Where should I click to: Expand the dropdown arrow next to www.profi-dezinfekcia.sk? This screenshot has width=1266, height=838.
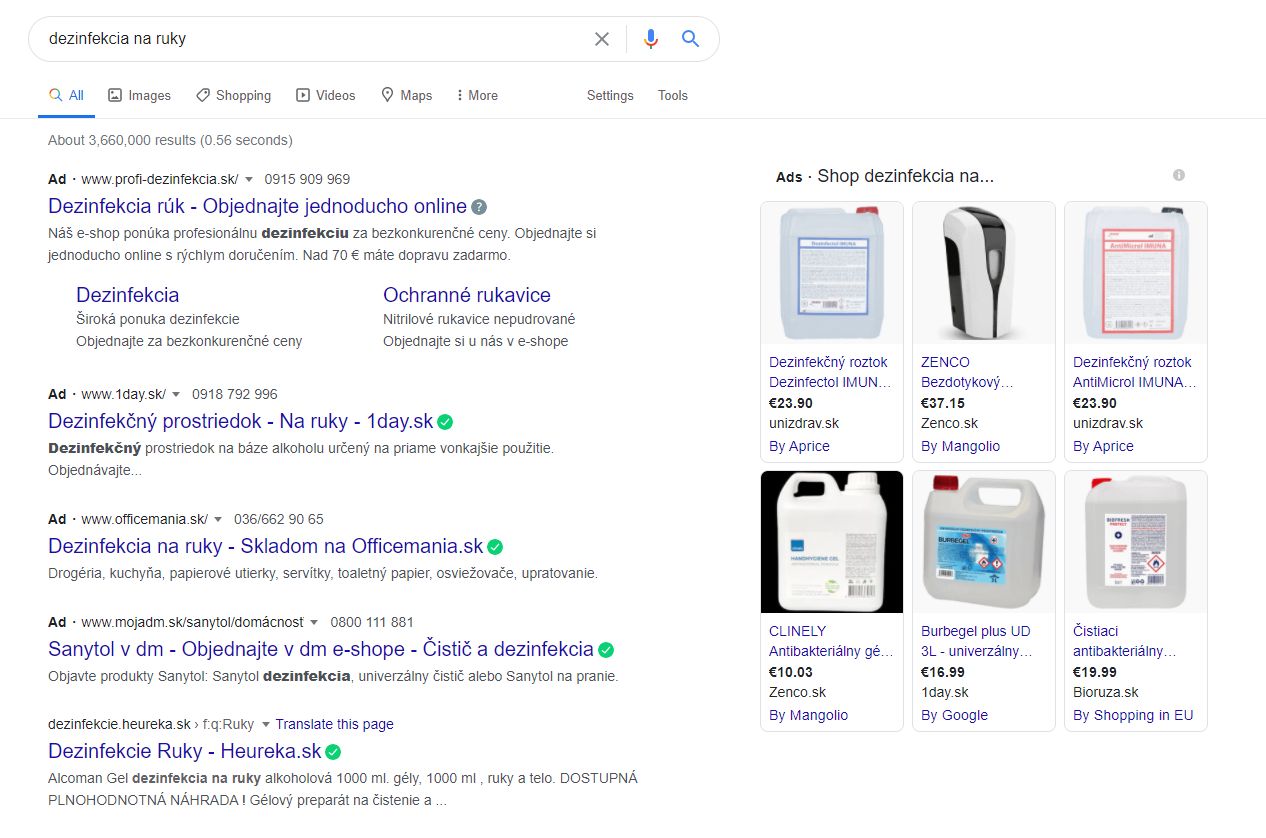click(x=249, y=180)
